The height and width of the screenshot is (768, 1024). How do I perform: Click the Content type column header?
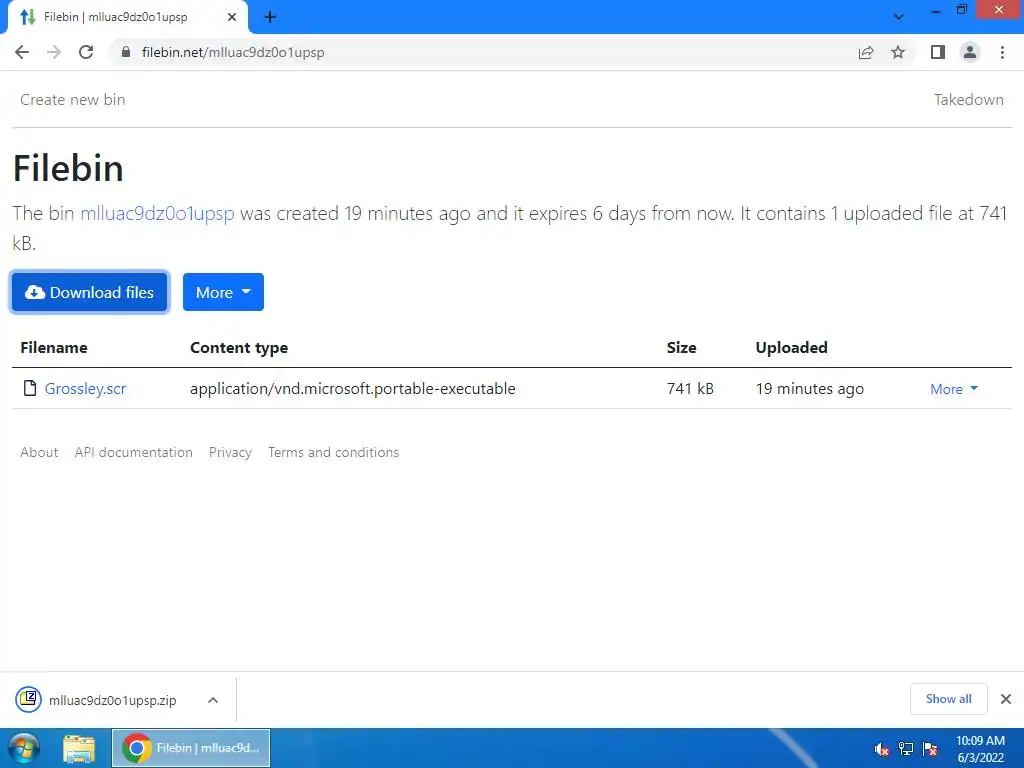(x=239, y=347)
